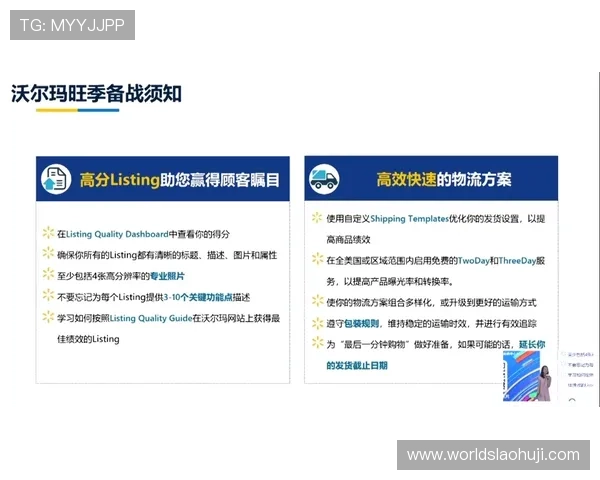Image resolution: width=600 pixels, height=480 pixels.
Task: Click the header 高效快速的物流方案
Action: tap(443, 179)
